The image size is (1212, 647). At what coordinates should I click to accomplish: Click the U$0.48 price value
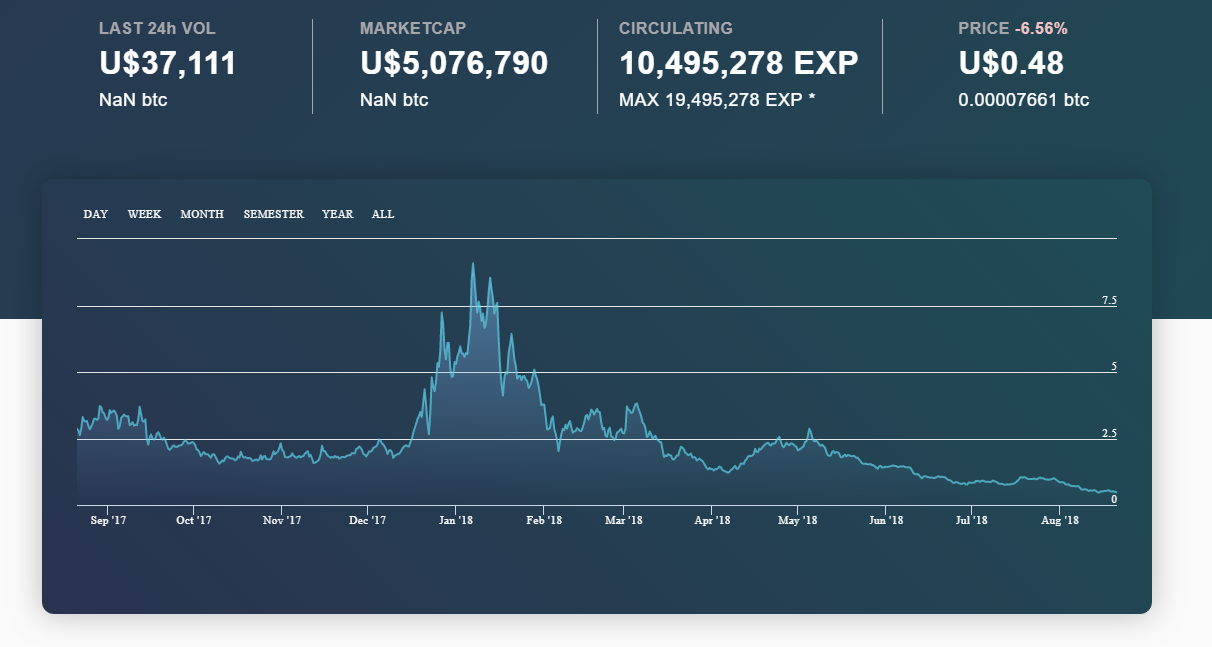1011,63
